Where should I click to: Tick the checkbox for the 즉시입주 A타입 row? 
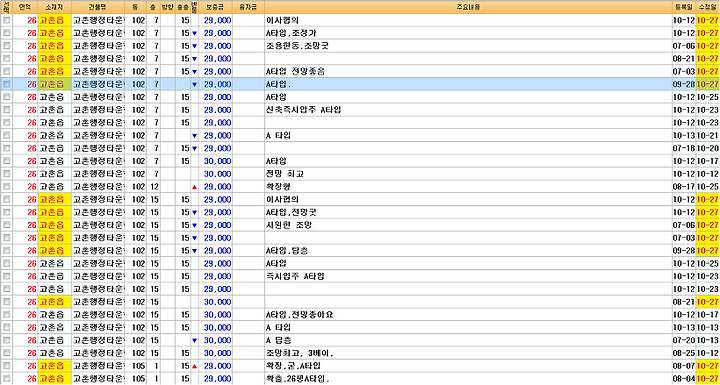point(6,277)
